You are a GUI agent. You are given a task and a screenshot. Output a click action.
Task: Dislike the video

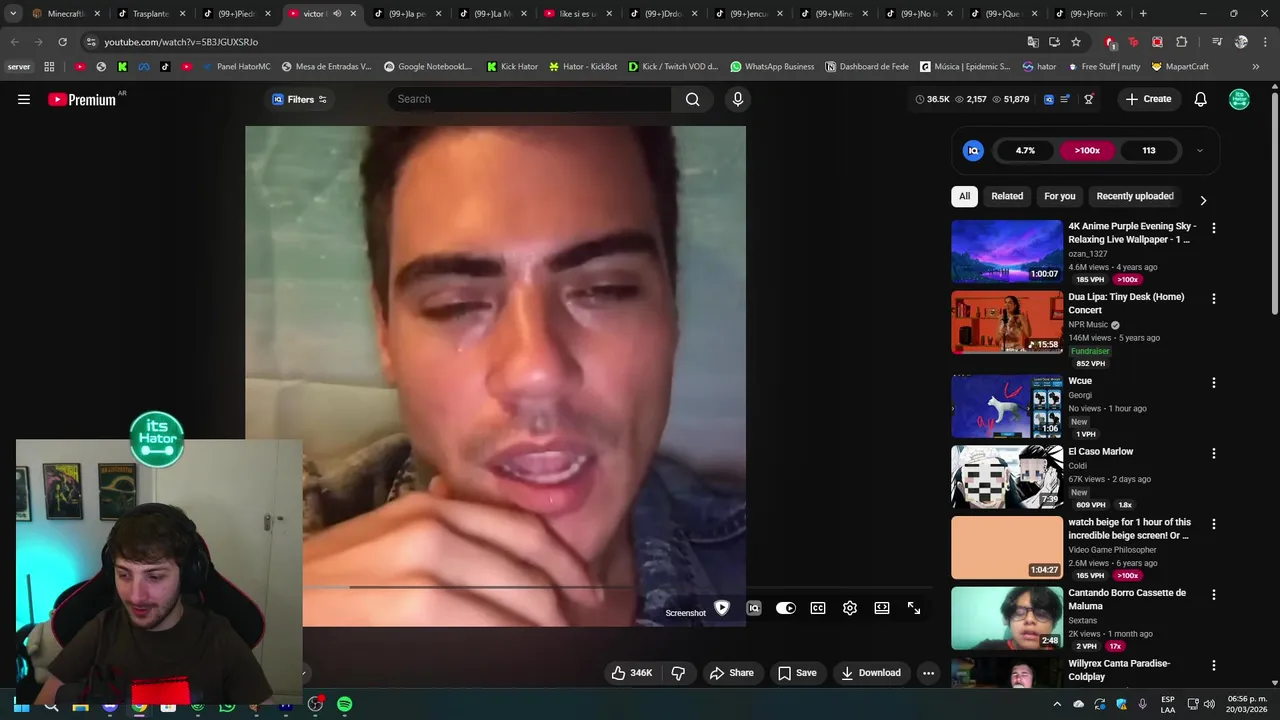(x=678, y=673)
